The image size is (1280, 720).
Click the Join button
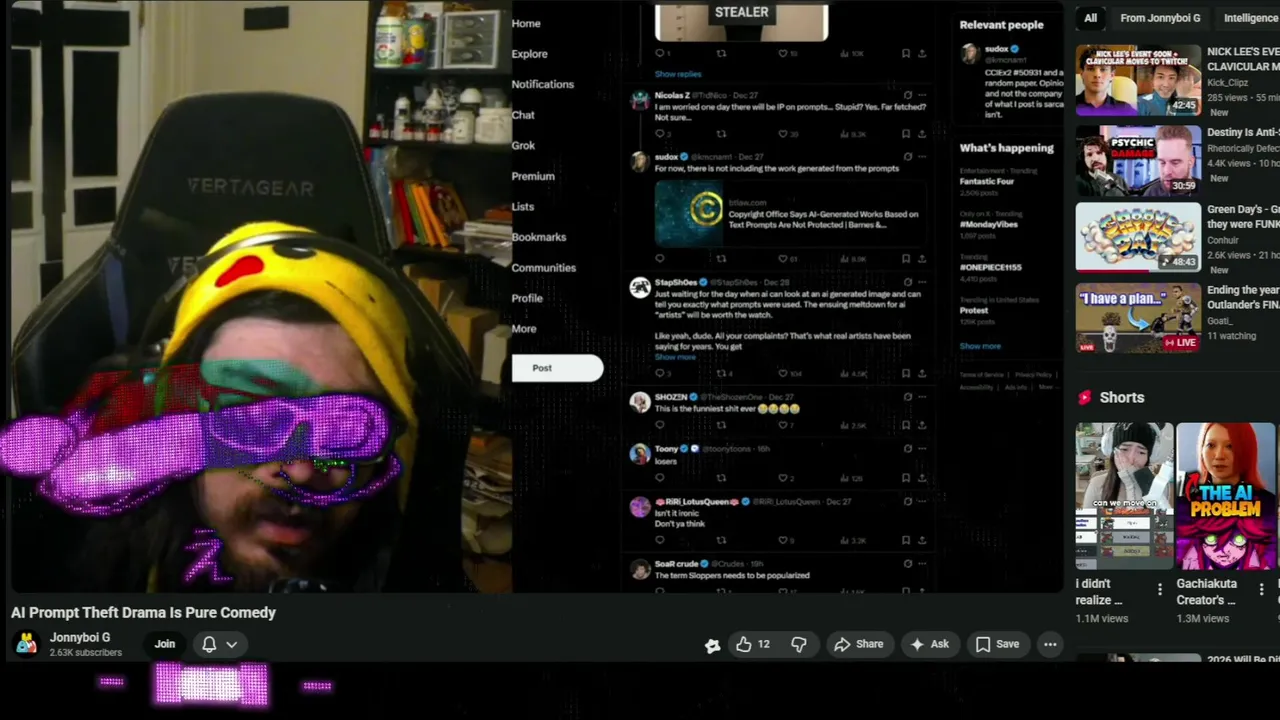point(165,644)
